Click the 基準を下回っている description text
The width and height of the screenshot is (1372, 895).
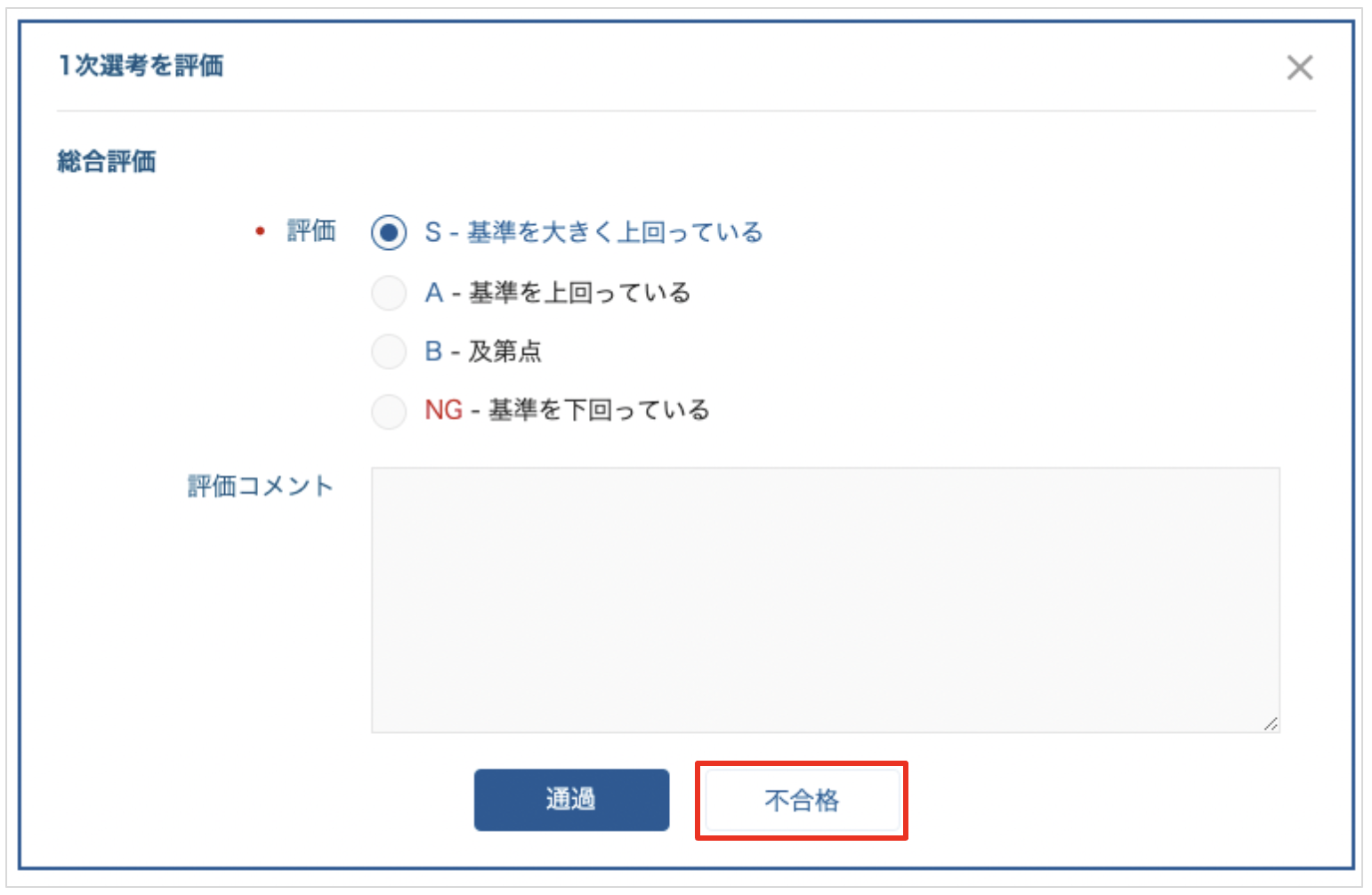point(599,410)
